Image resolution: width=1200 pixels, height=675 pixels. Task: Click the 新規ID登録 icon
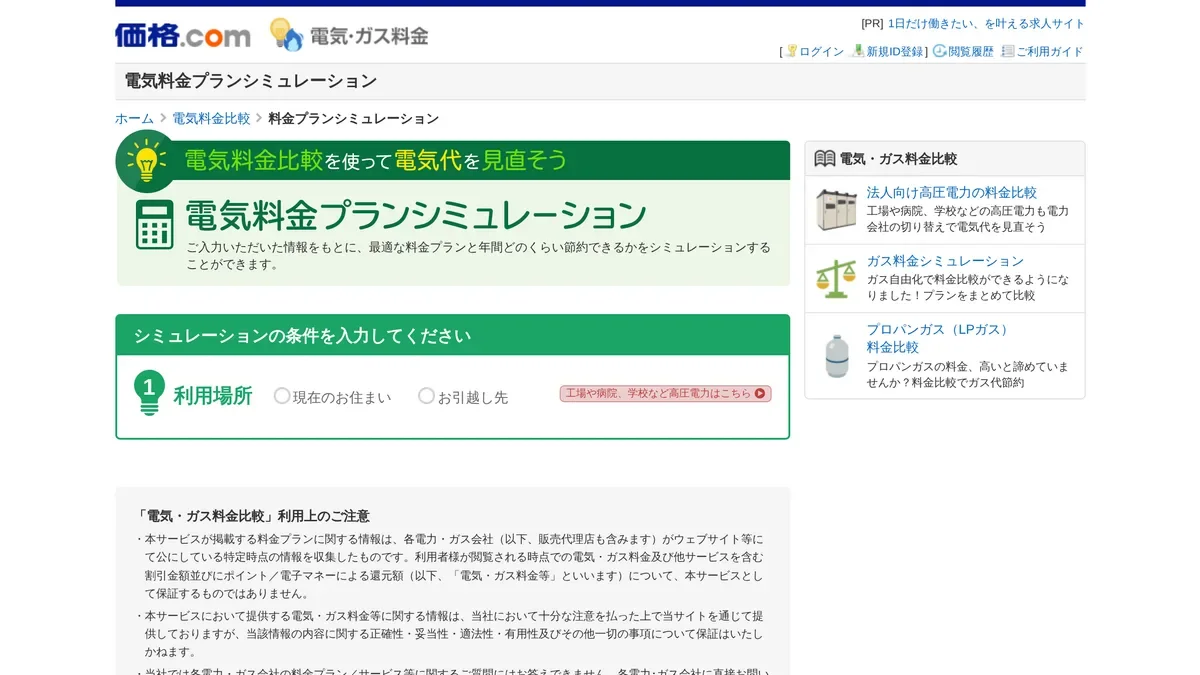click(858, 51)
